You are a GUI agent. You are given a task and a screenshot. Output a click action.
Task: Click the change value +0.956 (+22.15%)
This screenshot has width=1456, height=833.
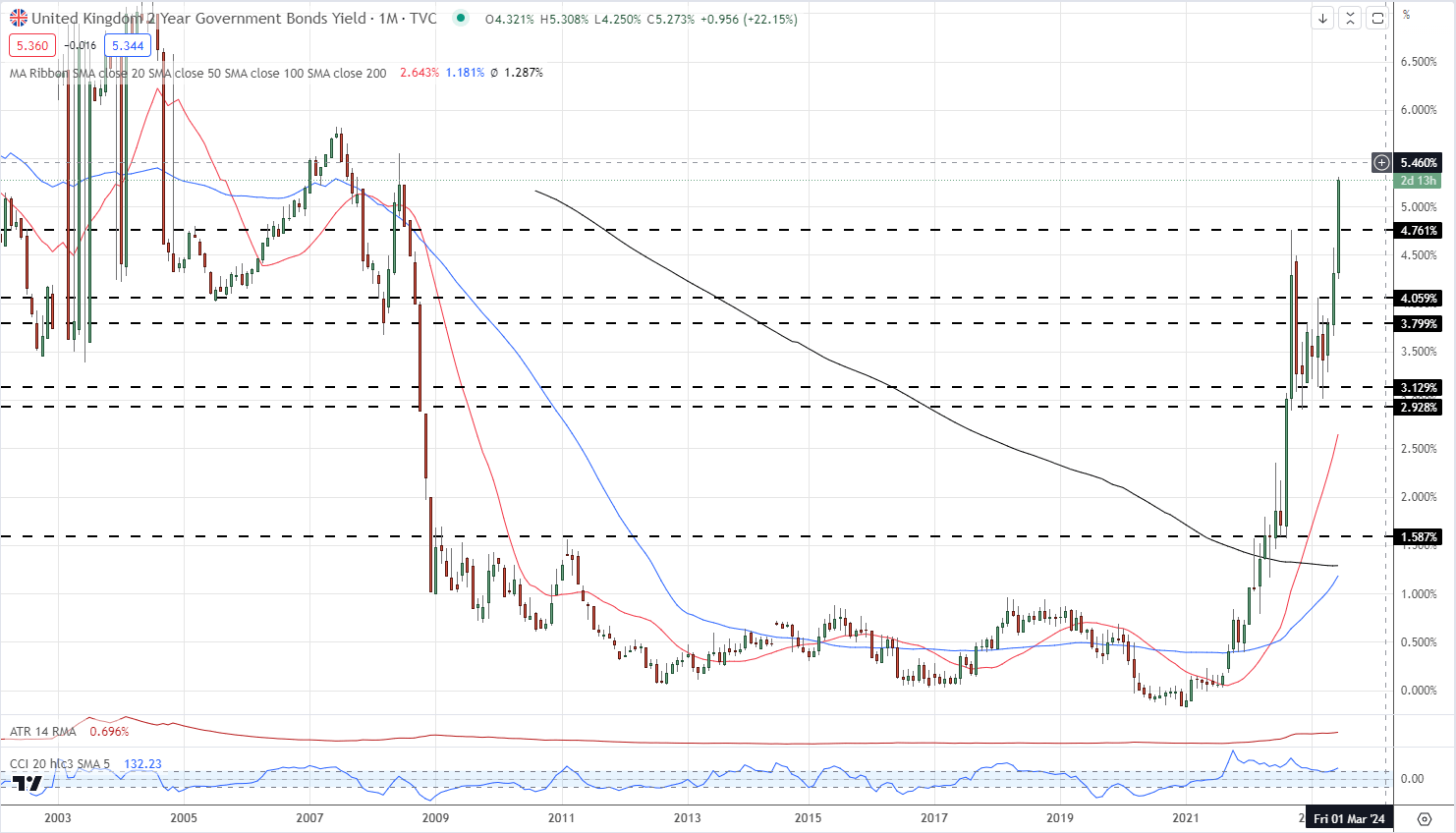(749, 19)
